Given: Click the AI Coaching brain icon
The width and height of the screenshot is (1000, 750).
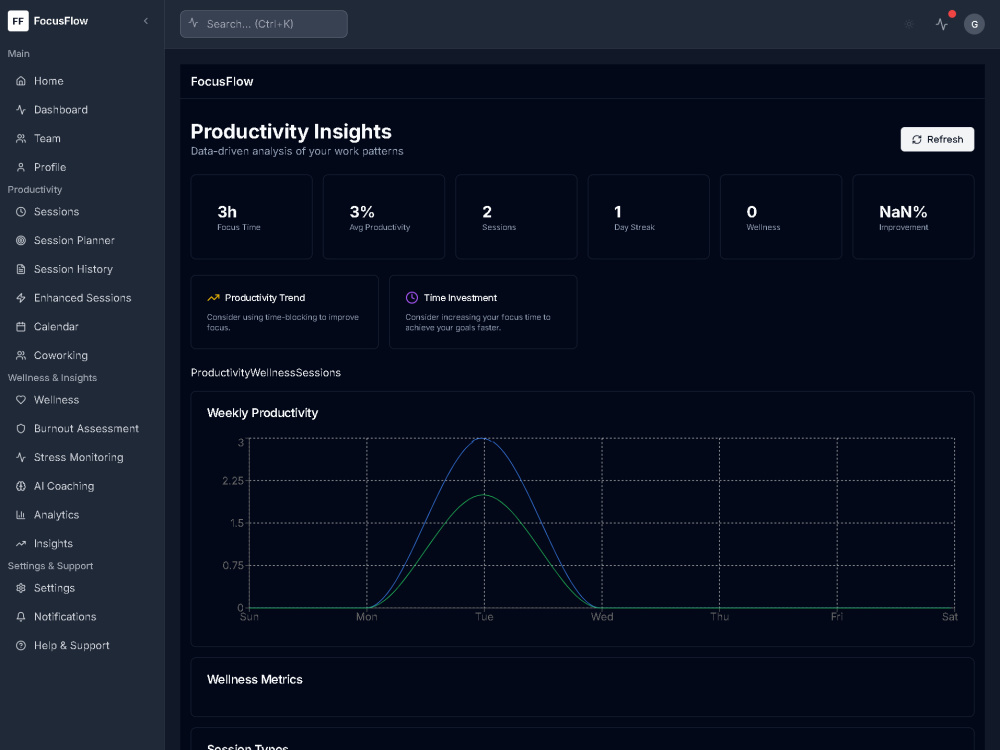Looking at the screenshot, I should (x=21, y=486).
